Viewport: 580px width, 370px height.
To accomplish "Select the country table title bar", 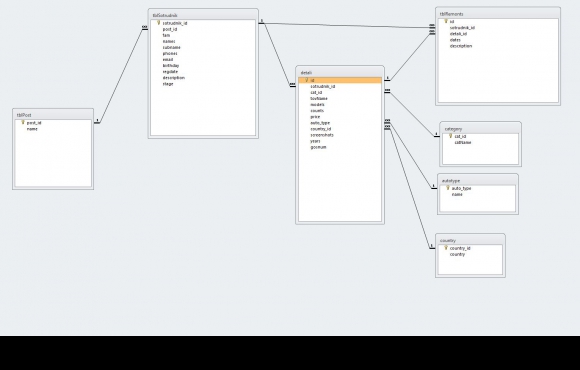I will pos(470,240).
